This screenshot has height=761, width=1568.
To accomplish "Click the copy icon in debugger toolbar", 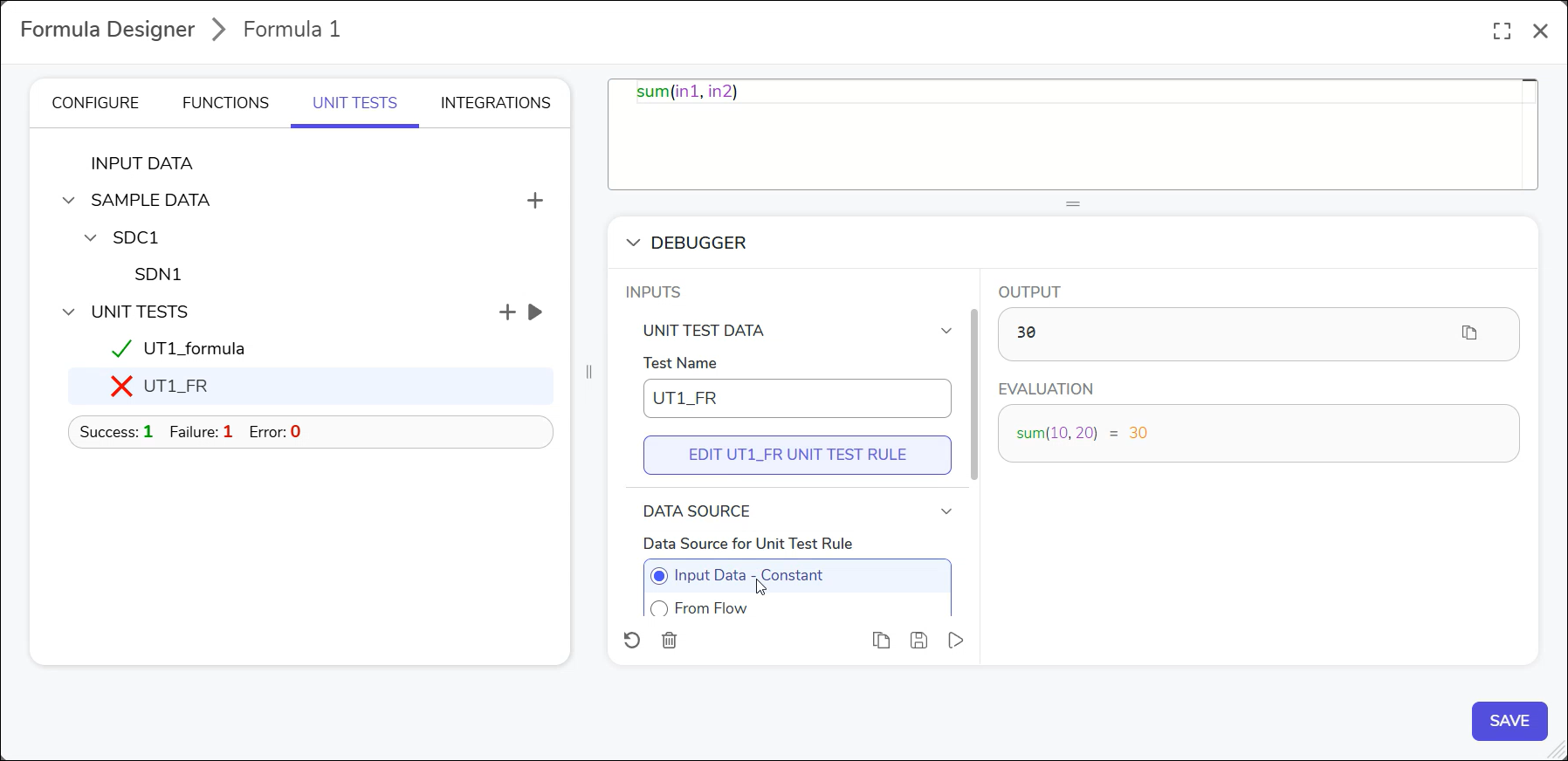I will coord(881,641).
